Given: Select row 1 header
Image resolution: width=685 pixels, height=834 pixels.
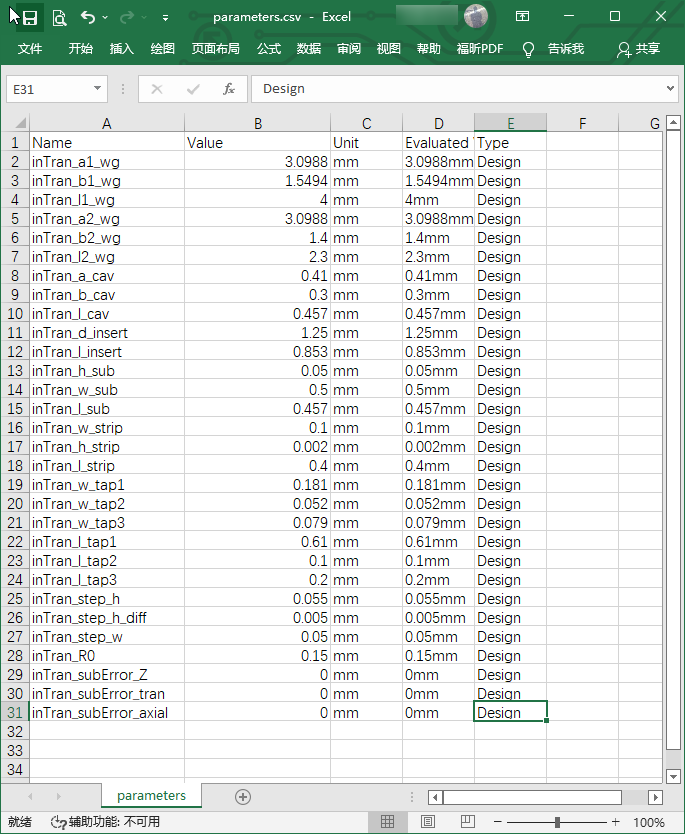Looking at the screenshot, I should click(15, 143).
